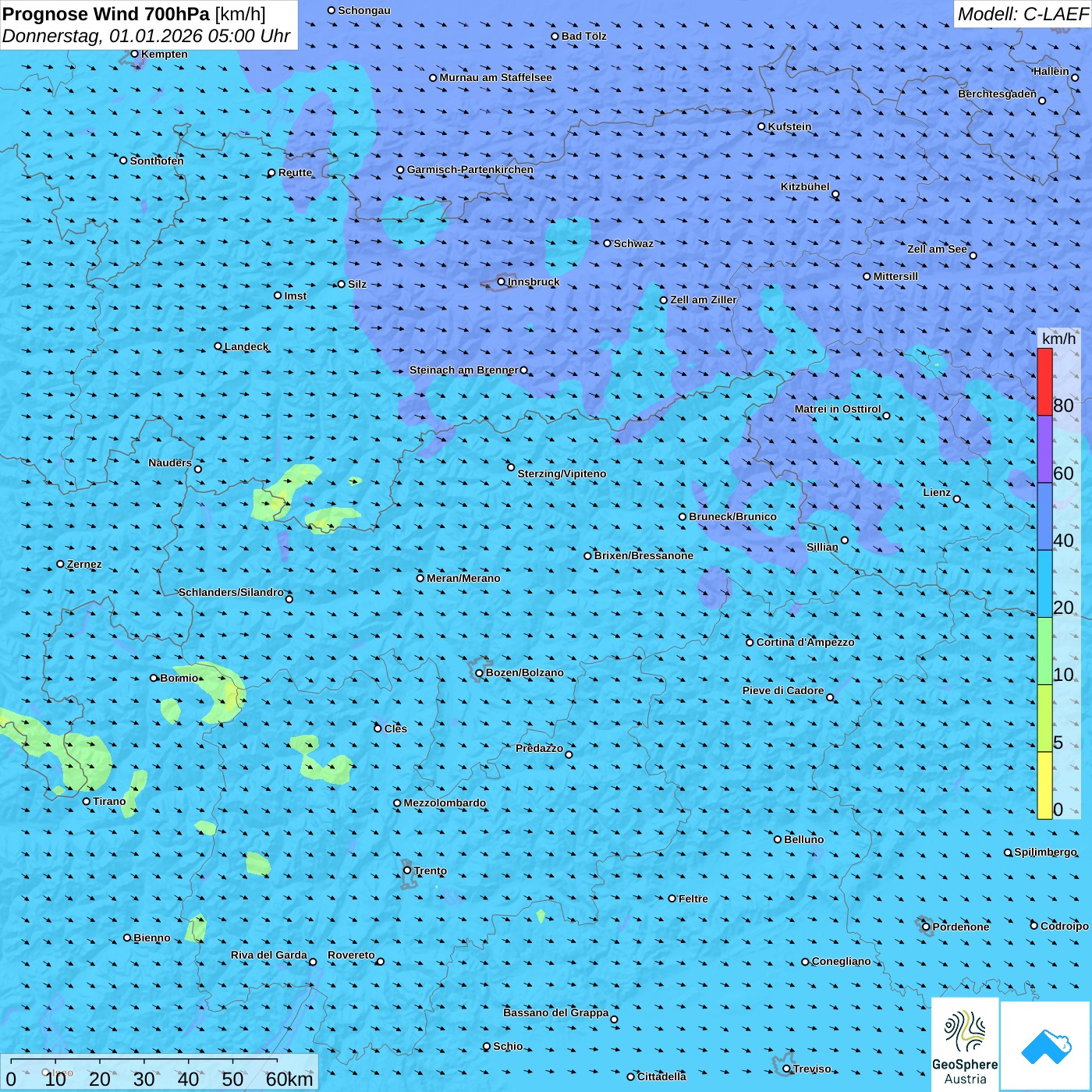1092x1092 pixels.
Task: Click the 'Modell: C-LAEF' label
Action: click(x=1023, y=14)
